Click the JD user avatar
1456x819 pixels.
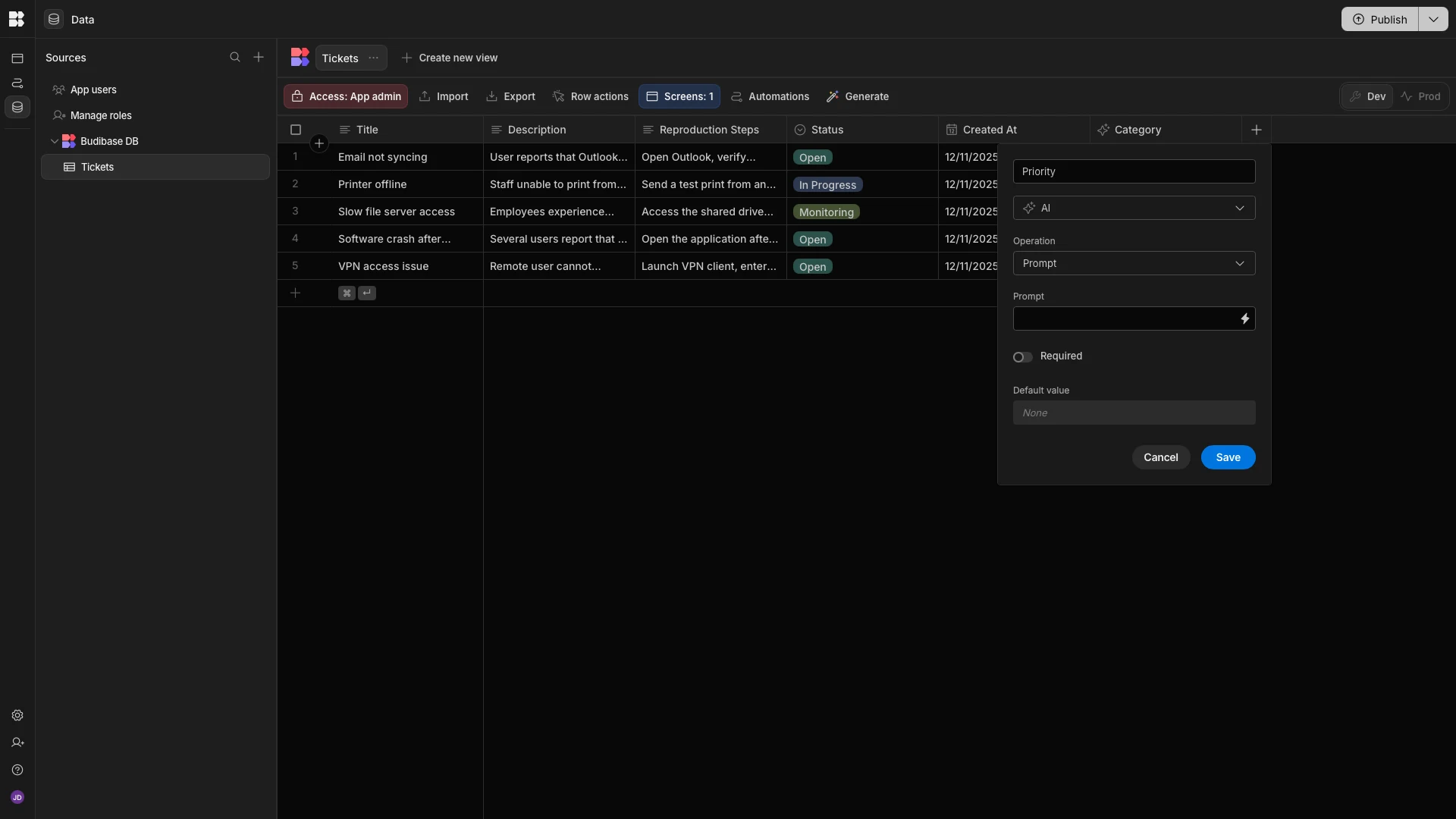pos(17,798)
